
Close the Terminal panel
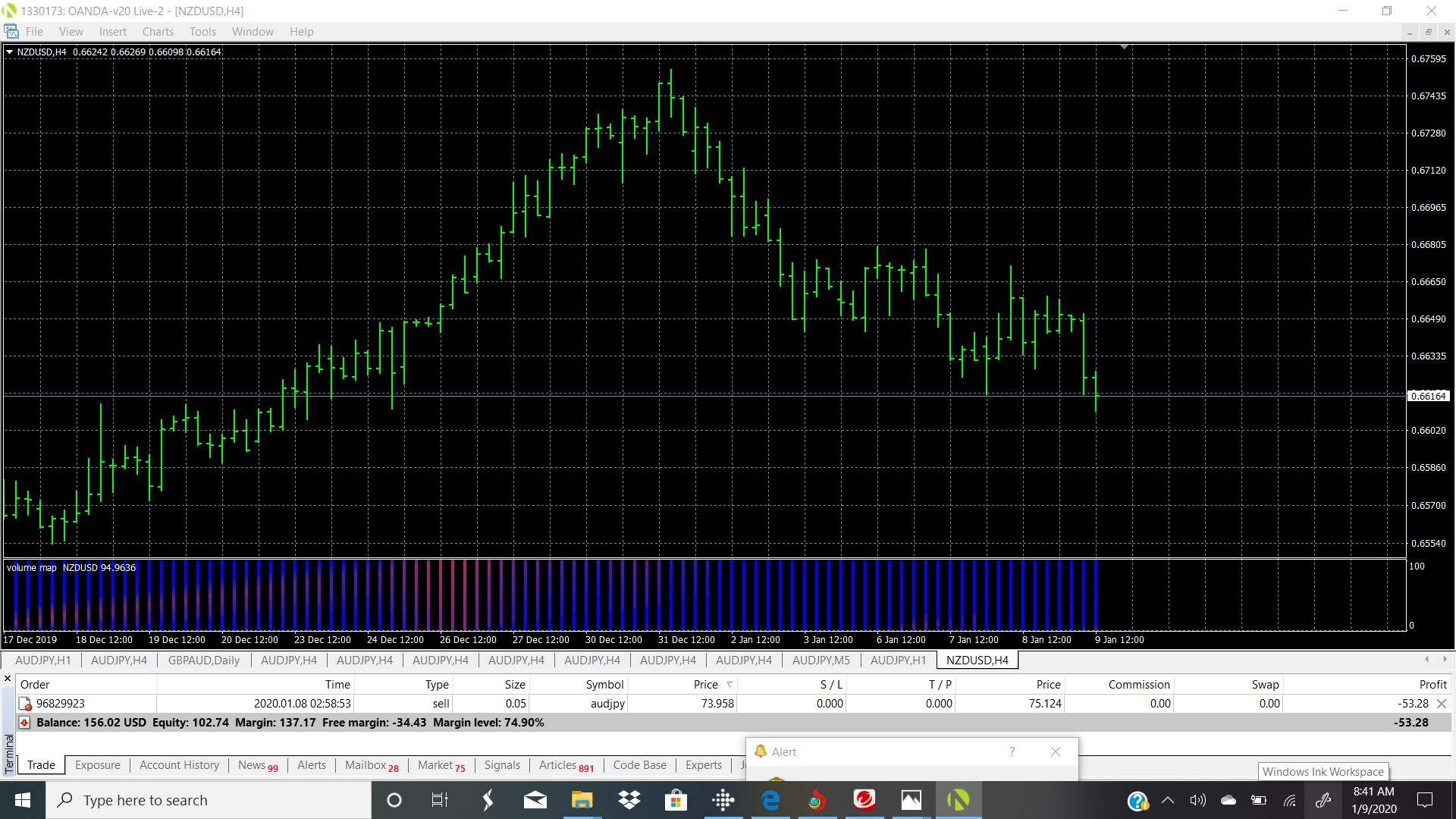pos(8,679)
